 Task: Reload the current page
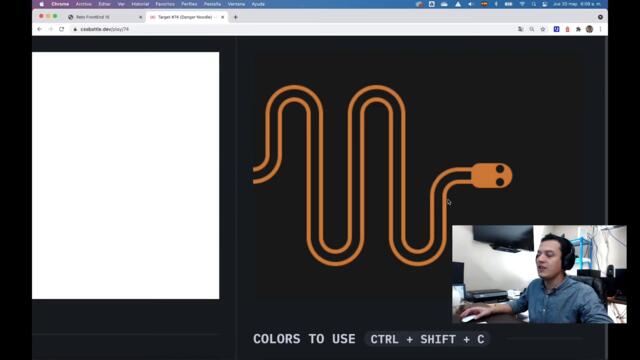point(62,29)
